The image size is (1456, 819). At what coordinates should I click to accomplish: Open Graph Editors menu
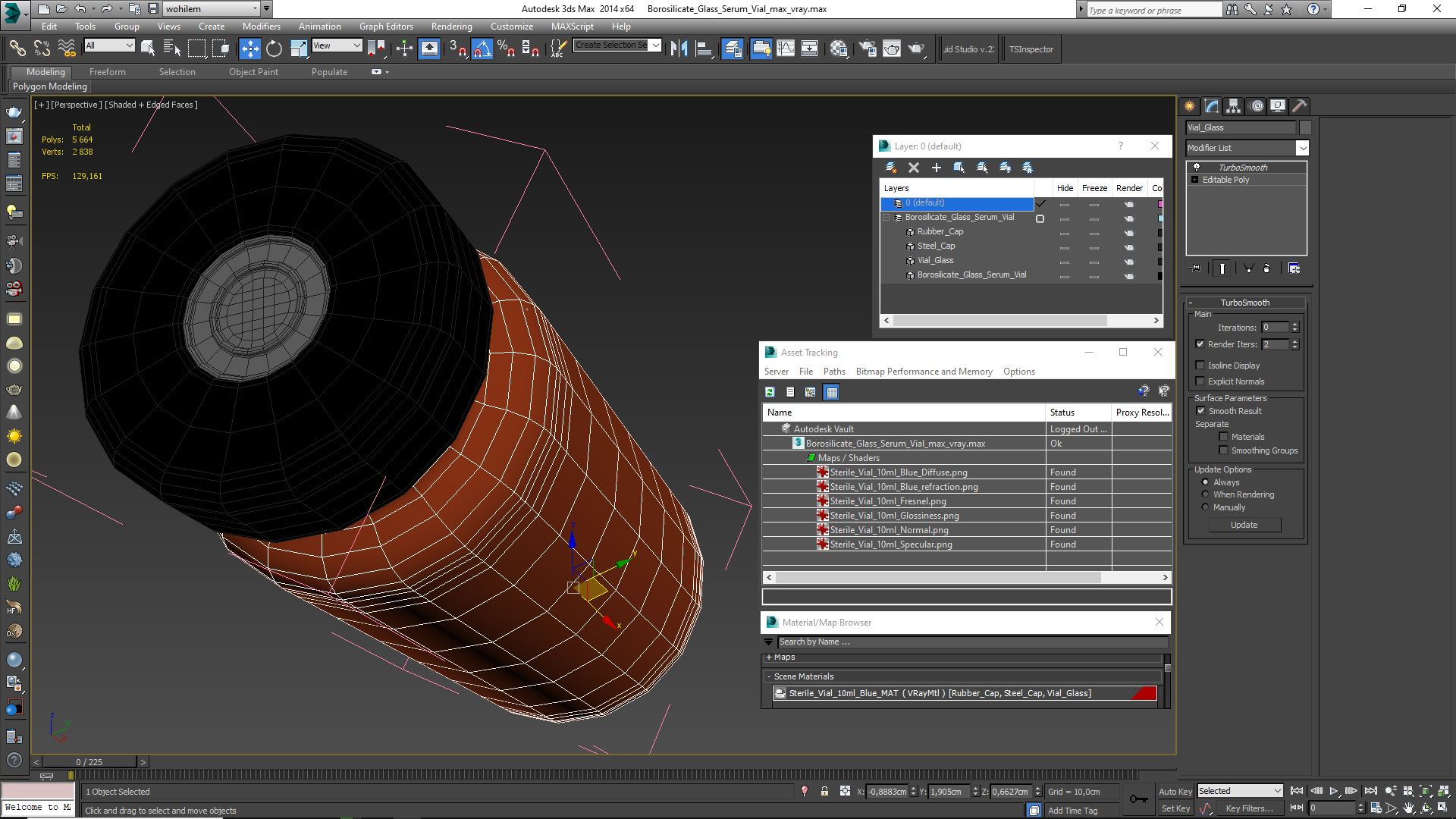[386, 27]
